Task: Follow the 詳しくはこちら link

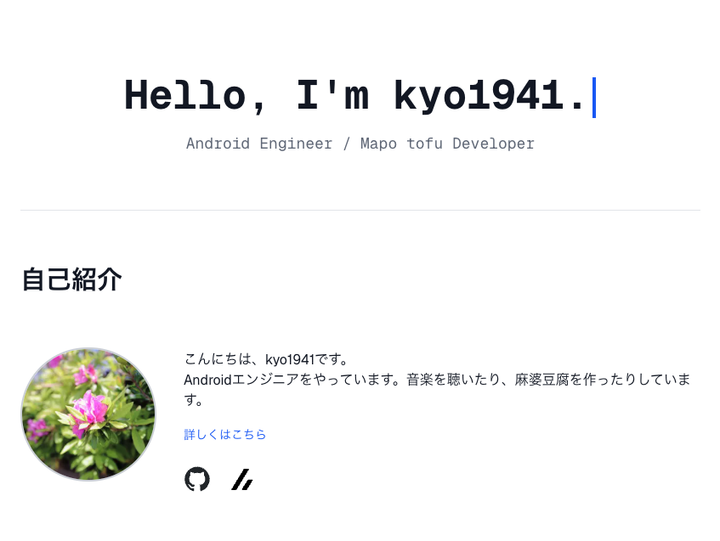Action: [x=225, y=434]
